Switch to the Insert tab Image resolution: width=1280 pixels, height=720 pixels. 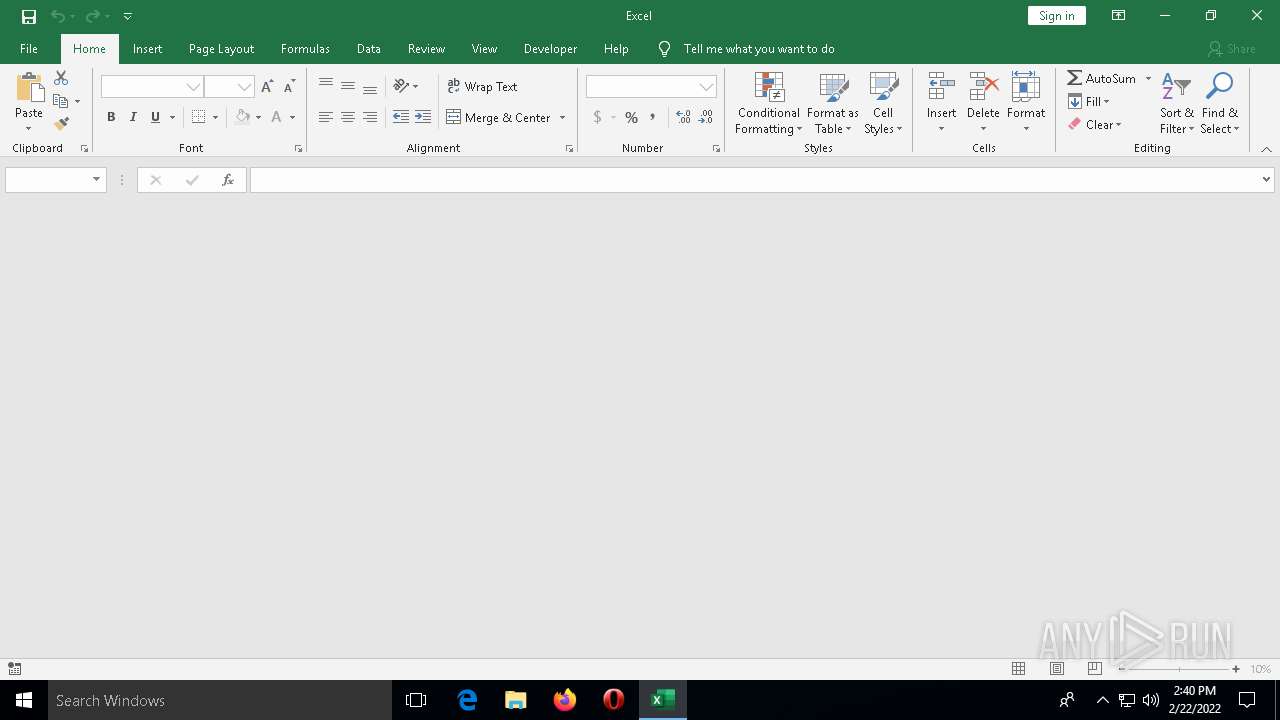[x=147, y=49]
